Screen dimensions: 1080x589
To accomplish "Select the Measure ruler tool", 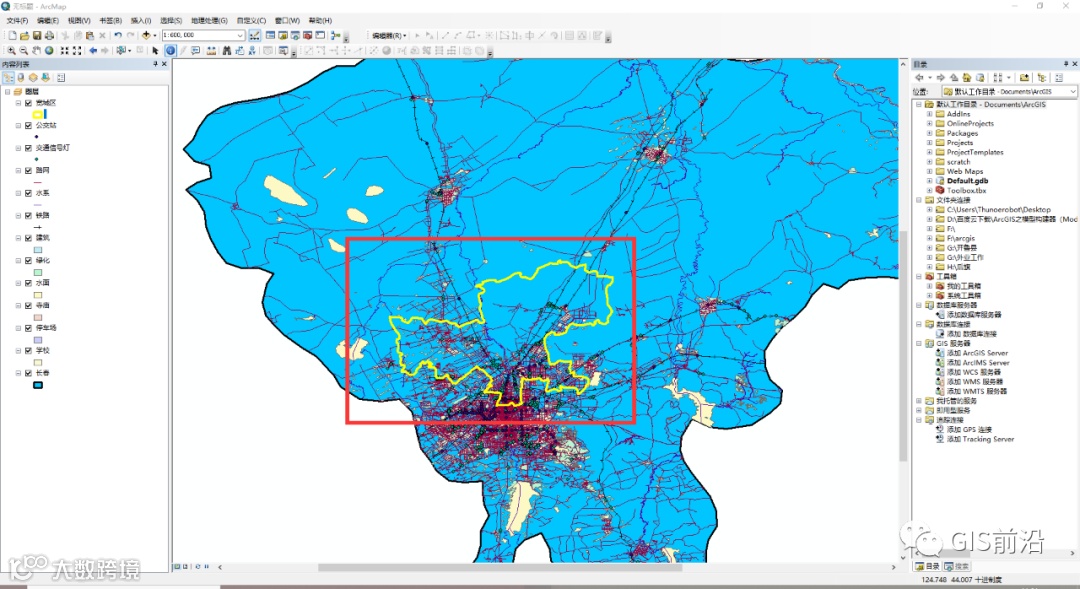I will [x=211, y=50].
